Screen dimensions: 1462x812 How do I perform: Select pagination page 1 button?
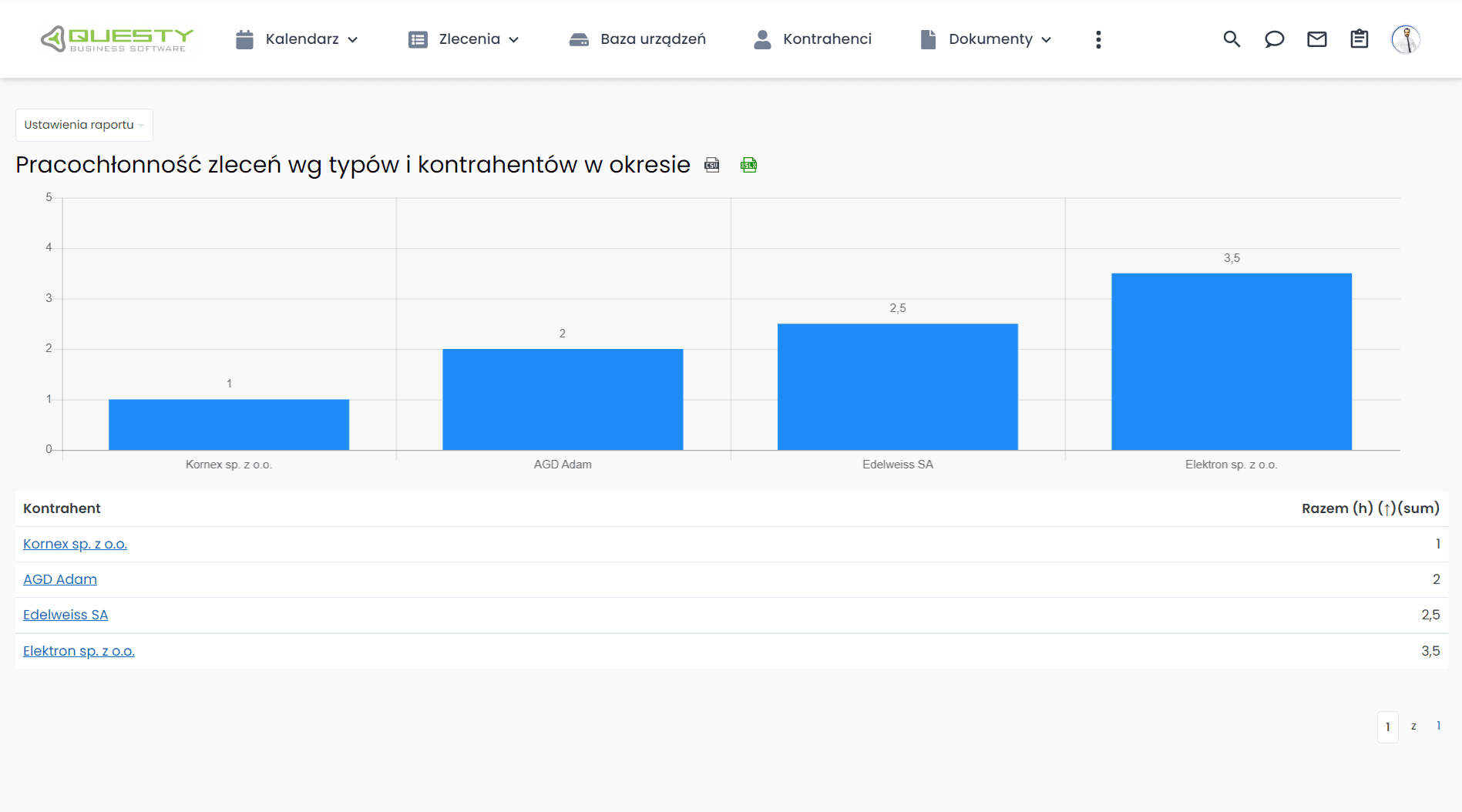[1387, 727]
